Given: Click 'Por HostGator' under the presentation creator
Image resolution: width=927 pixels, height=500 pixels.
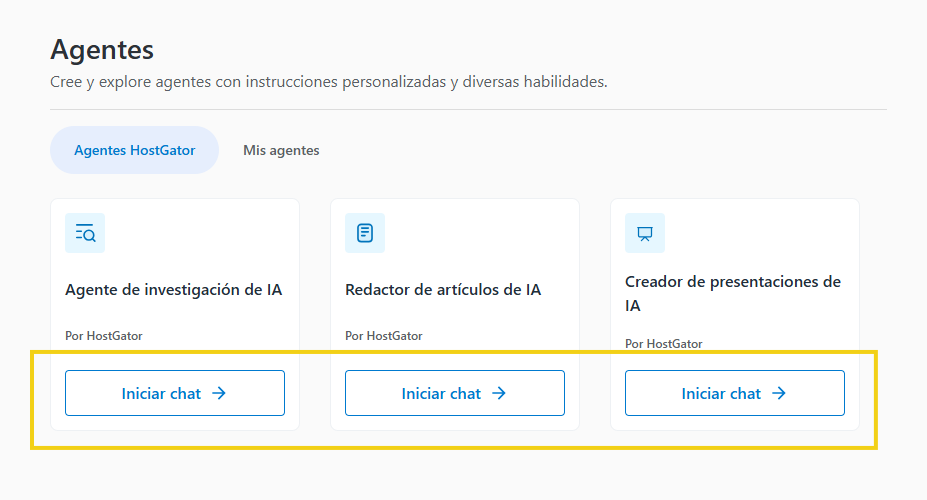Looking at the screenshot, I should tap(663, 343).
